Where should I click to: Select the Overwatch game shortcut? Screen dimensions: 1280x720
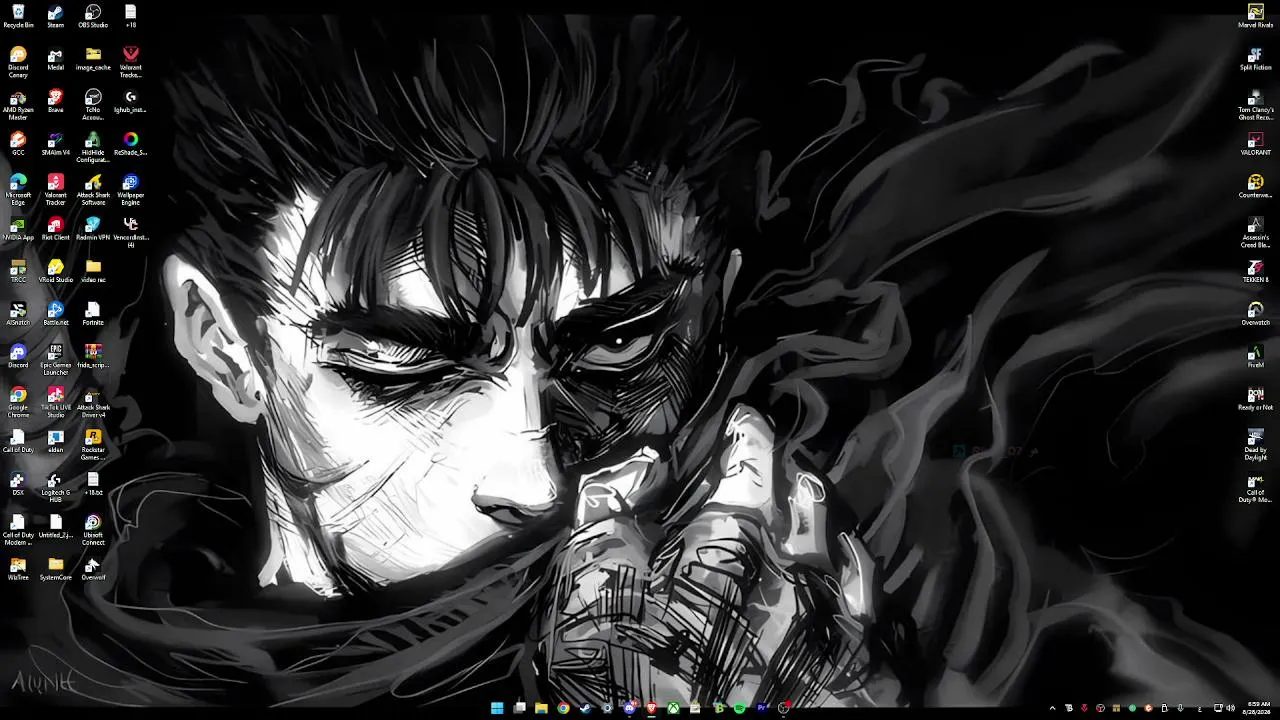(x=1256, y=314)
